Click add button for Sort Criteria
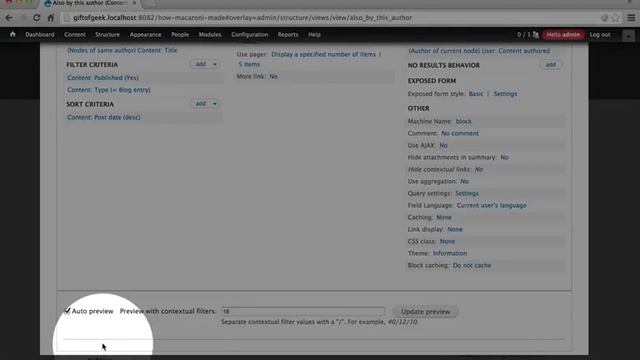Viewport: 640px width, 360px height. 200,104
